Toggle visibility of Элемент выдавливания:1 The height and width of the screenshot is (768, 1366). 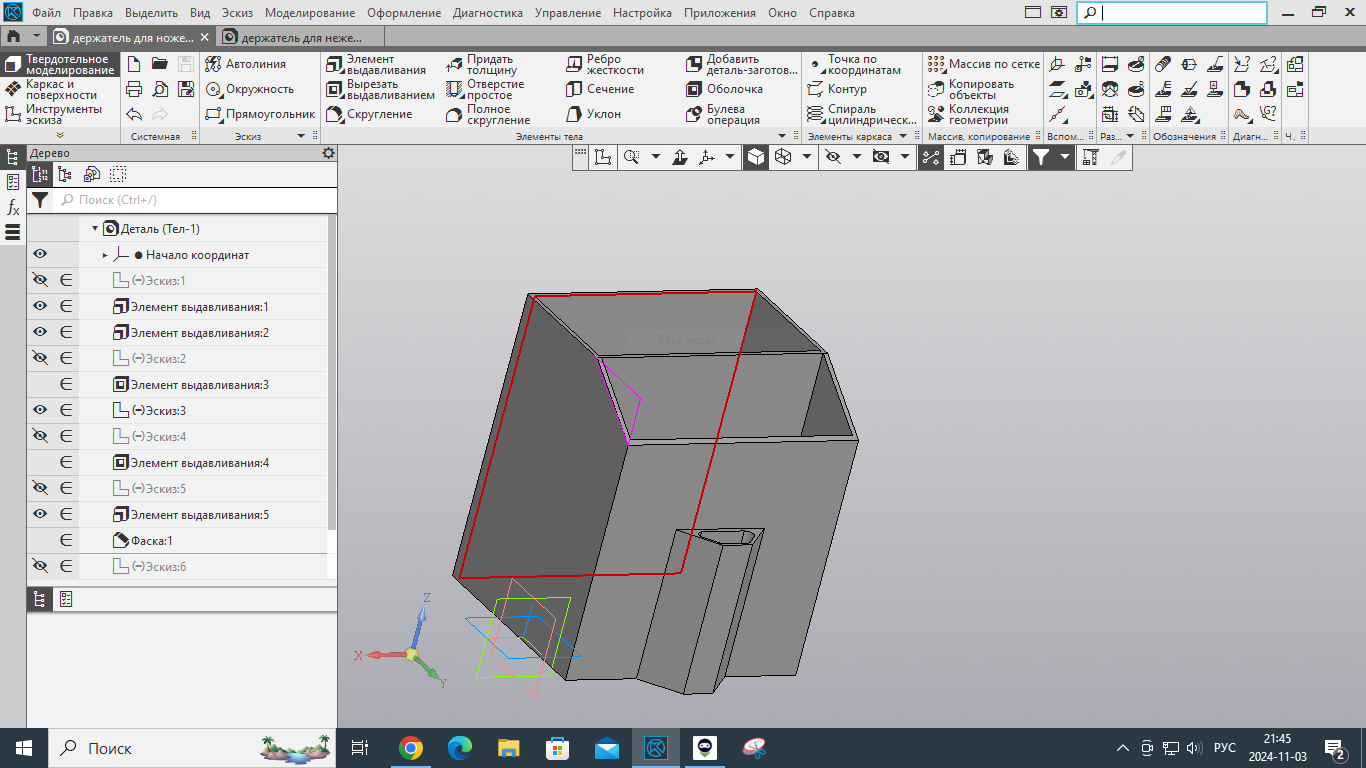point(40,307)
